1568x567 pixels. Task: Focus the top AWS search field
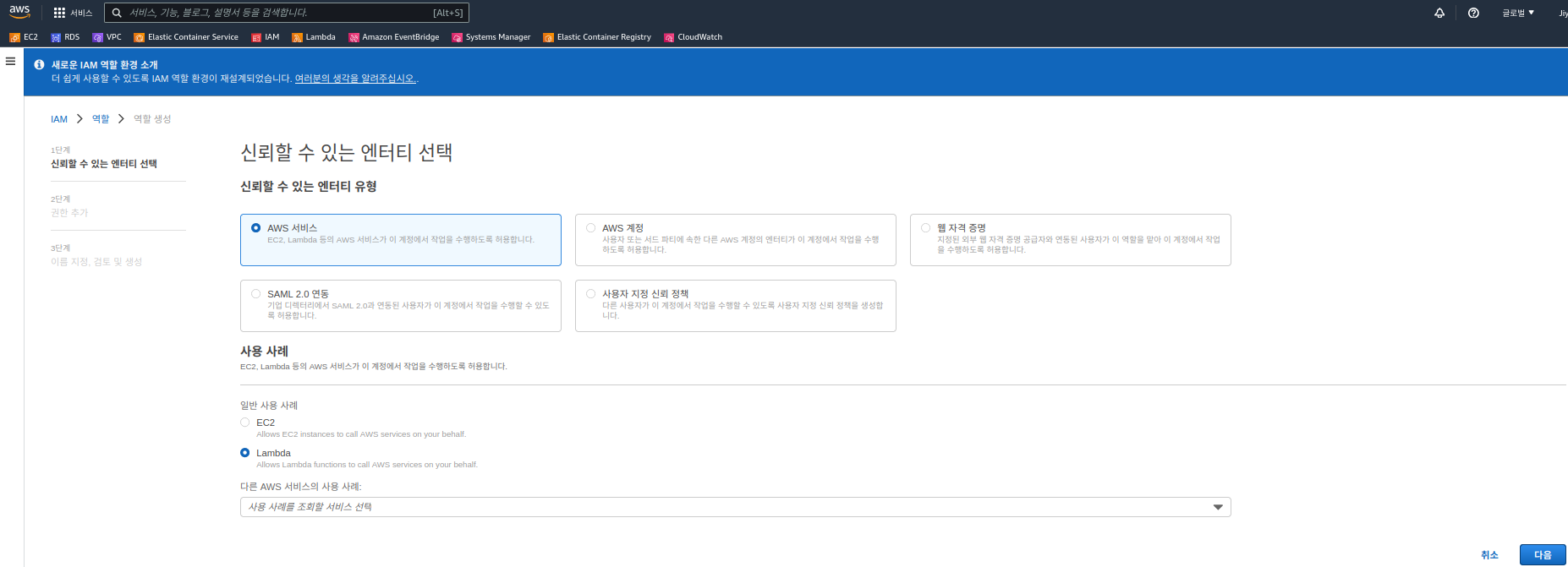(x=287, y=13)
